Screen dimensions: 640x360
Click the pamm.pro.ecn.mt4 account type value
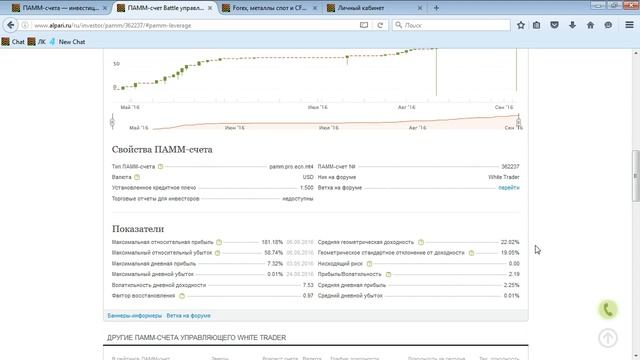click(x=291, y=167)
